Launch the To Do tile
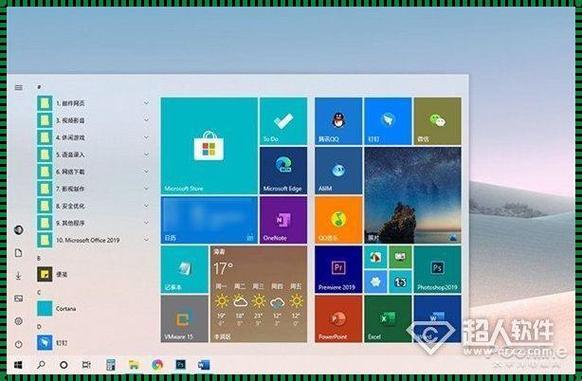This screenshot has height=381, width=582. (283, 121)
